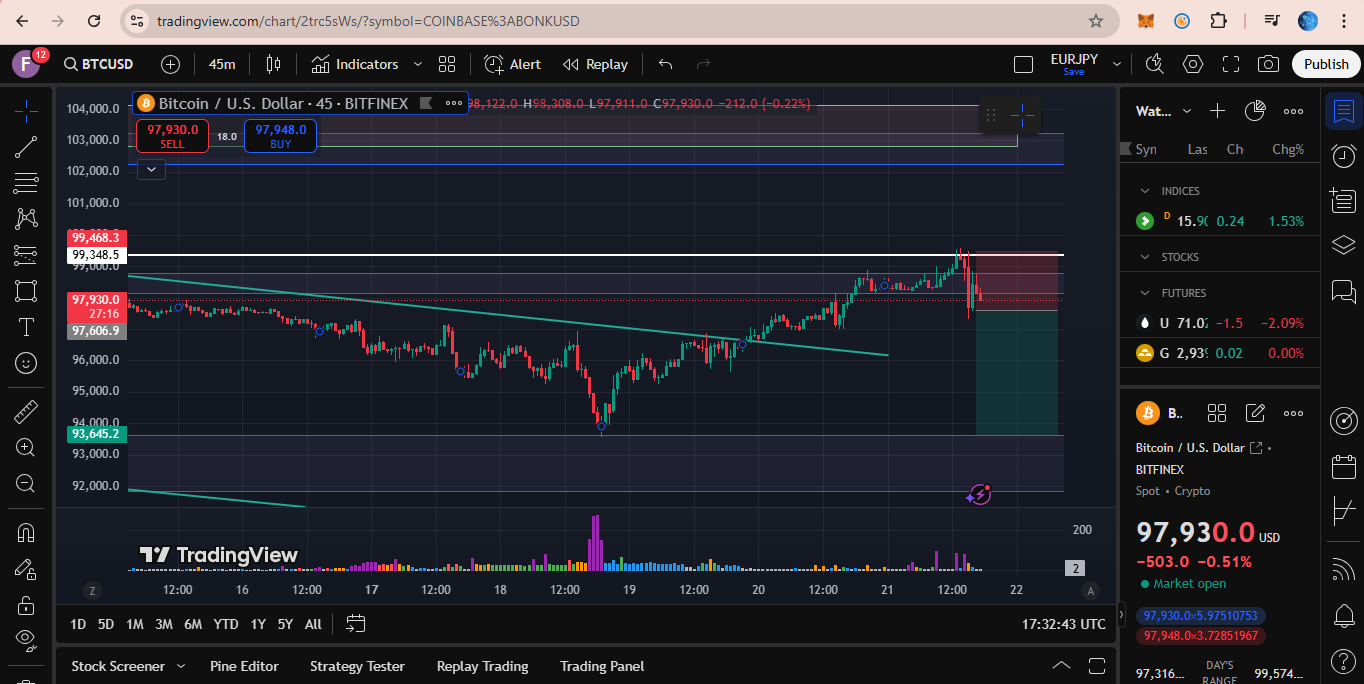
Task: Select the crosshair cursor tool
Action: point(26,111)
